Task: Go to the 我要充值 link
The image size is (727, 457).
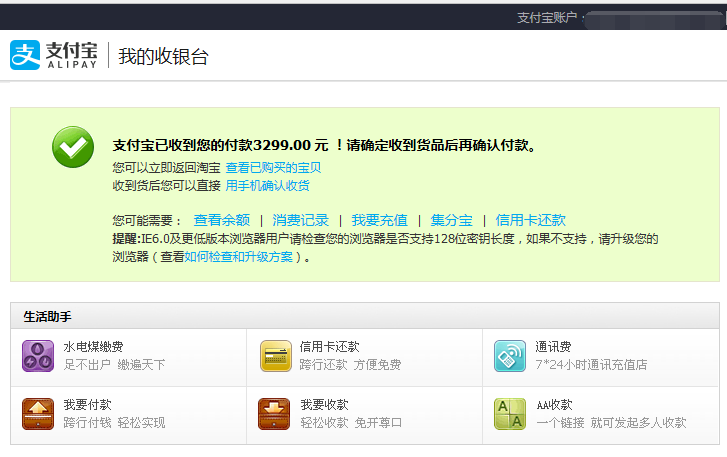Action: coord(379,220)
